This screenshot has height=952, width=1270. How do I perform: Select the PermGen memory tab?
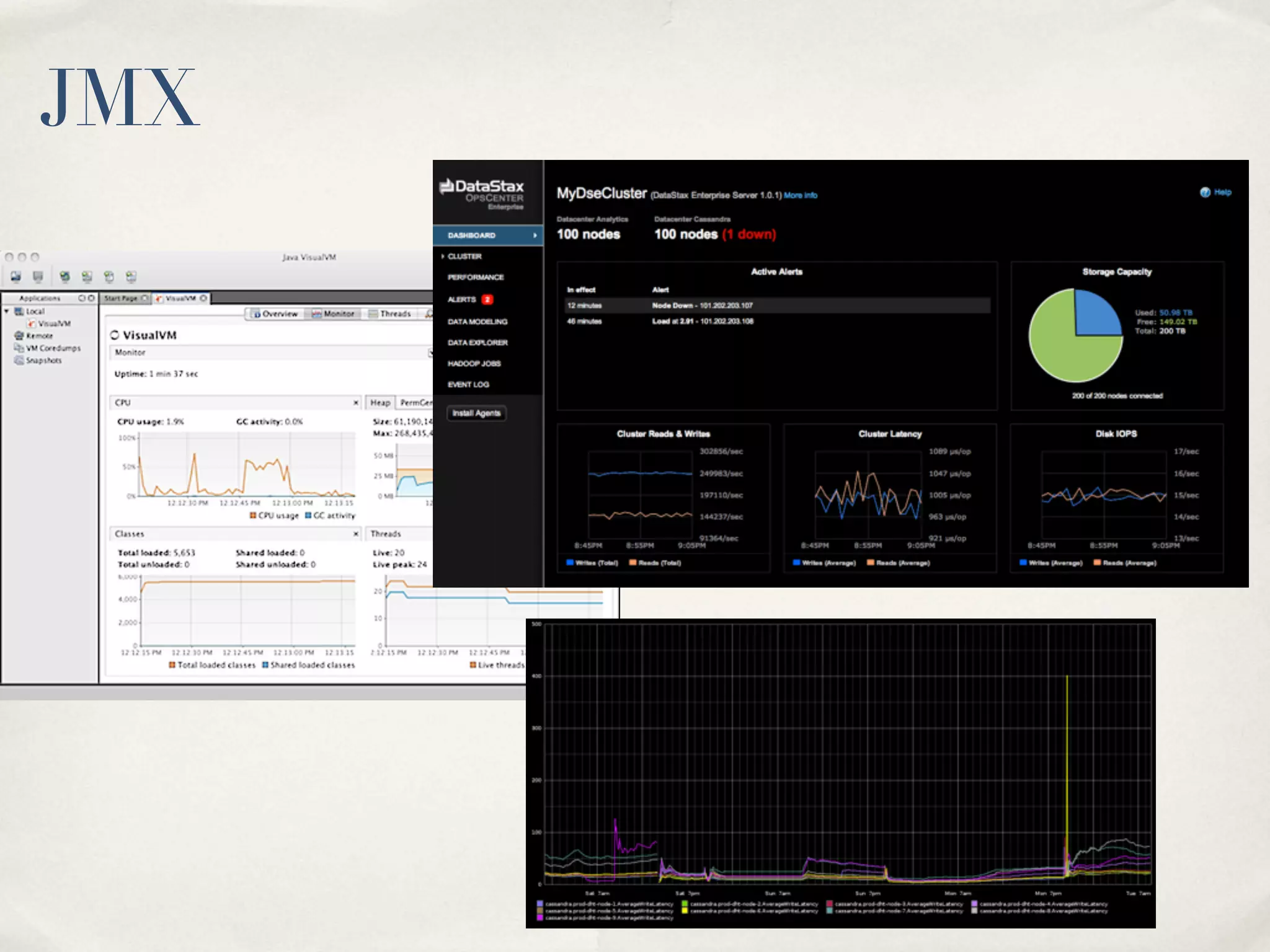(x=415, y=403)
